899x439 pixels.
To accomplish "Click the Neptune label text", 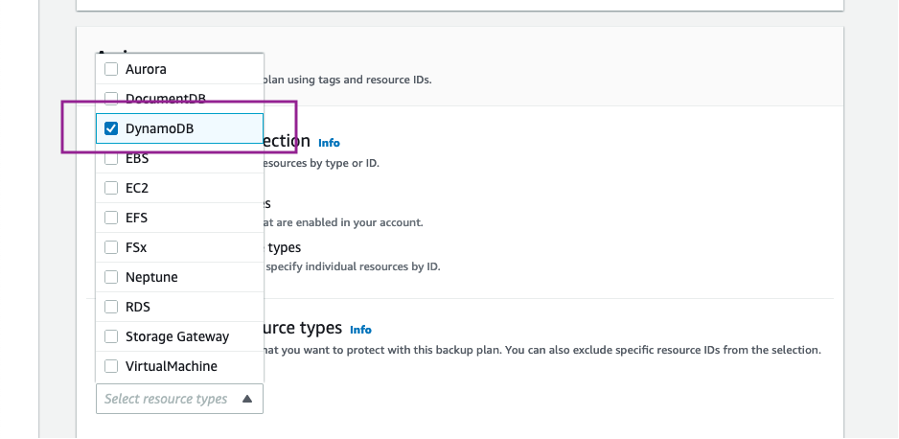I will coord(151,277).
